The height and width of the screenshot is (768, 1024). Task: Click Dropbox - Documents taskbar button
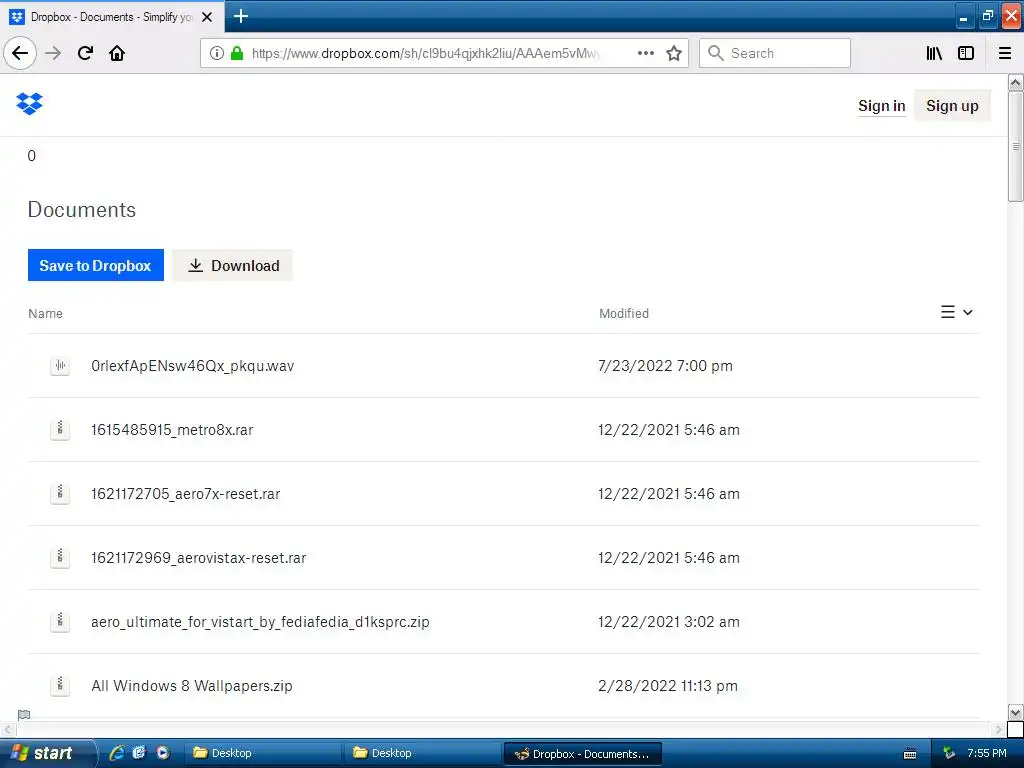583,754
